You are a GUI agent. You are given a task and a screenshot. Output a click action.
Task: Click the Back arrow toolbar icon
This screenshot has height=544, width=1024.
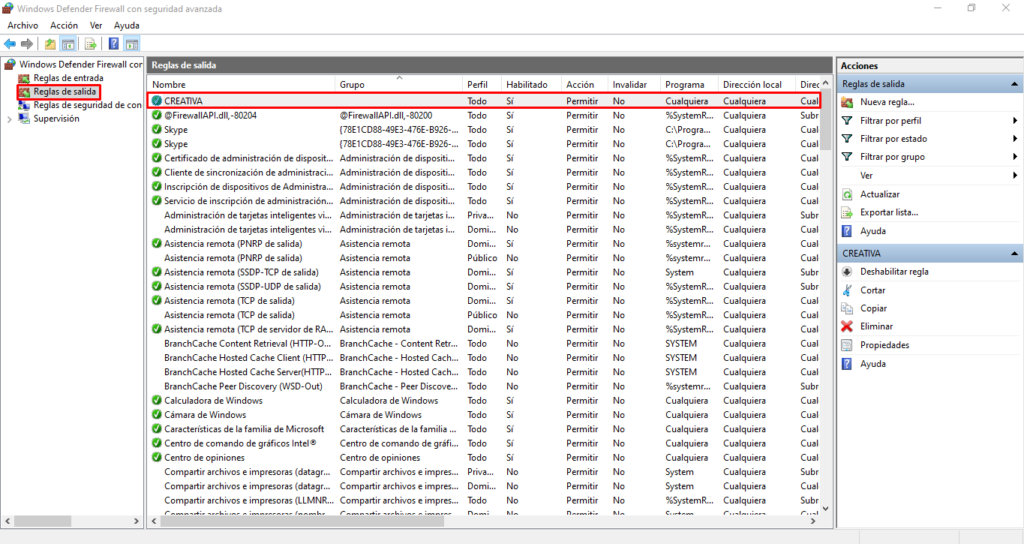click(x=10, y=44)
